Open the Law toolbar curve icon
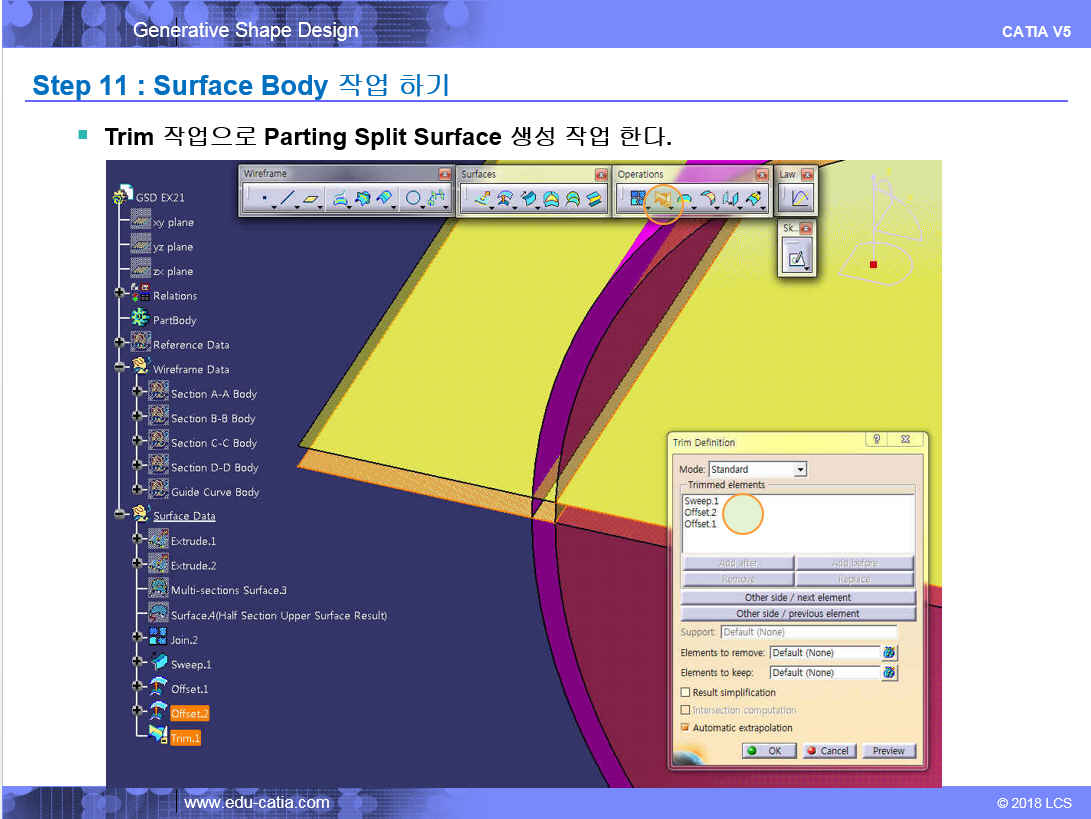Screen dimensions: 1091x819 pos(798,199)
